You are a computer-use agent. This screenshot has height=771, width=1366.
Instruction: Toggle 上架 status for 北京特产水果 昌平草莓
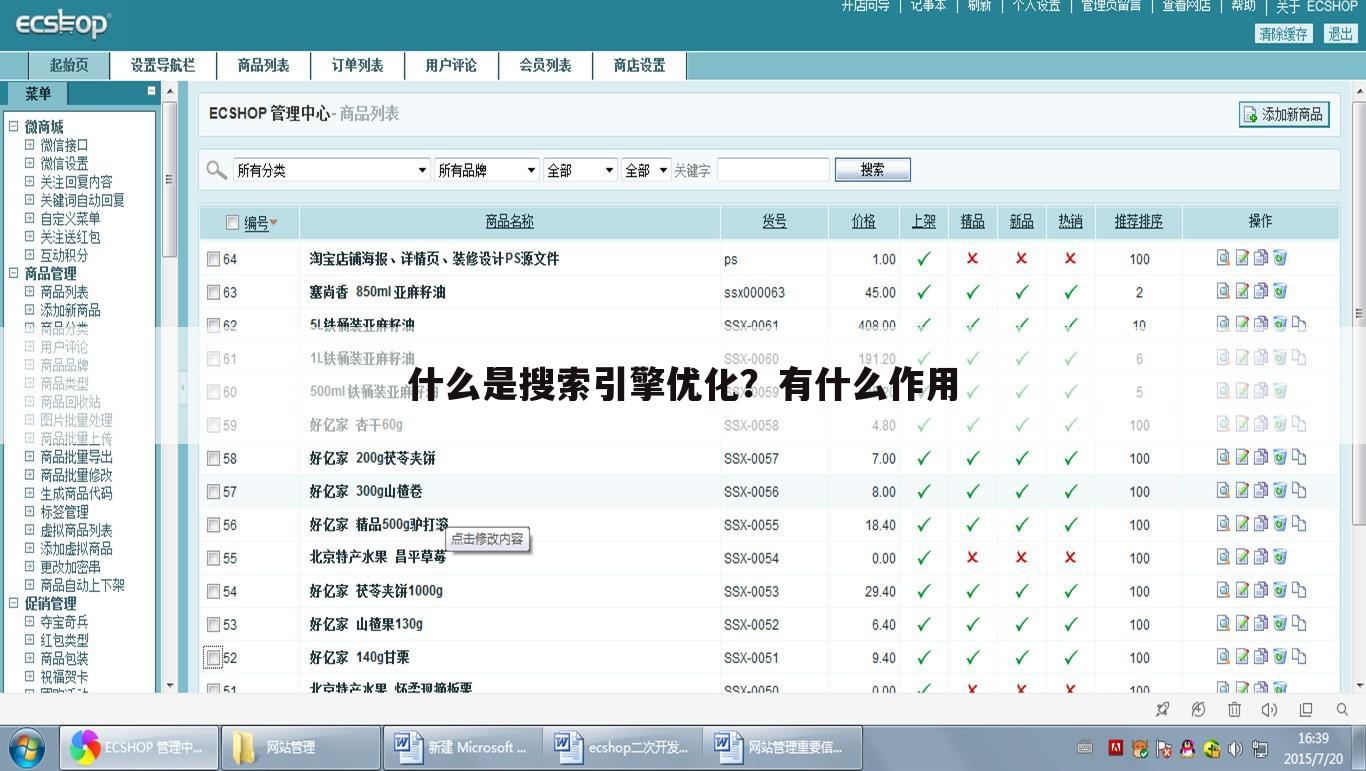922,558
